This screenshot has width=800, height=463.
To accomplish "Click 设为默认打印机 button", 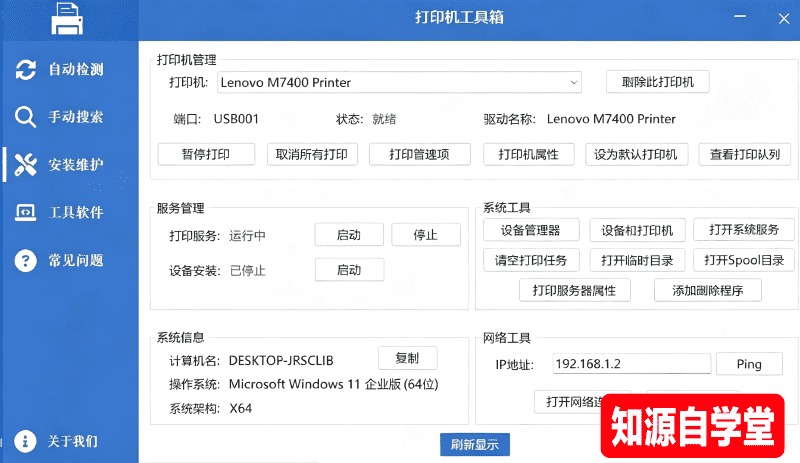I will [x=636, y=154].
